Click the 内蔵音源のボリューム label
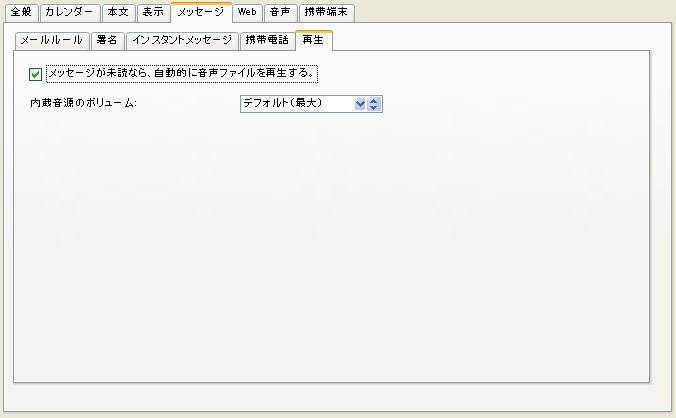676x418 pixels. coord(84,103)
